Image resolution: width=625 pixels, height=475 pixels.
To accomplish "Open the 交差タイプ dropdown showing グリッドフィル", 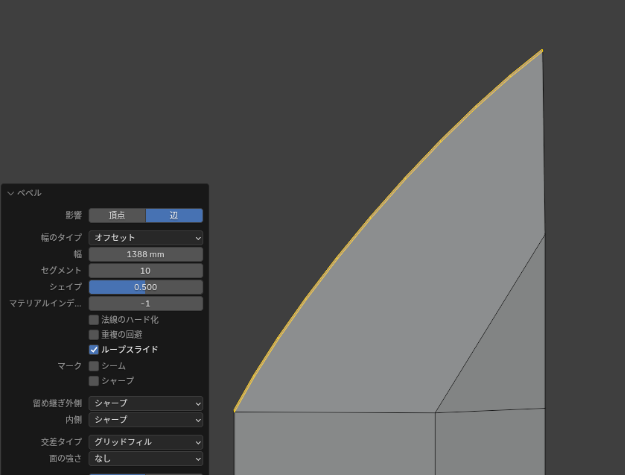I will (145, 442).
